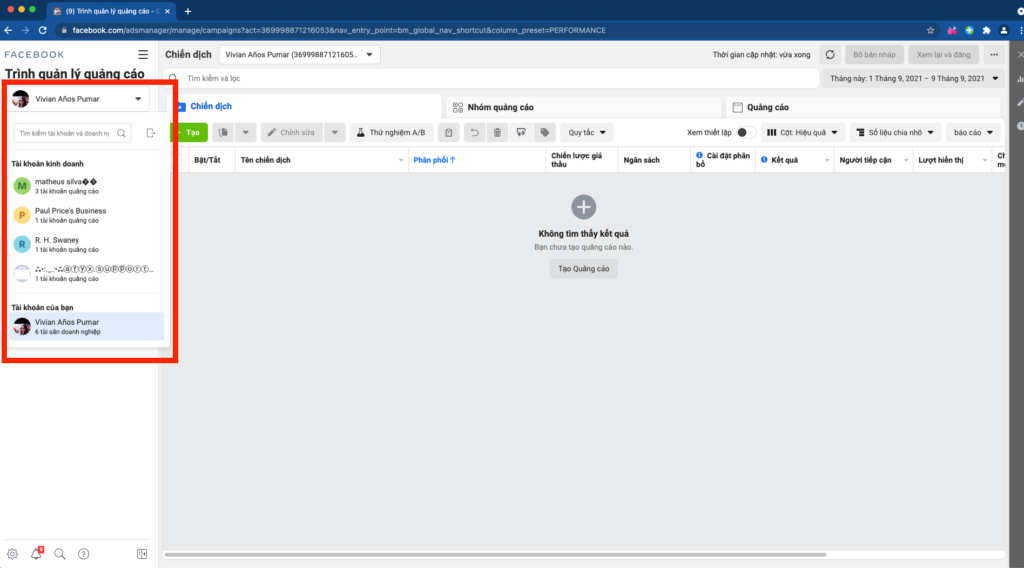Viewport: 1024px width, 568px height.
Task: Click the collapse sidebar panel icon
Action: click(142, 554)
